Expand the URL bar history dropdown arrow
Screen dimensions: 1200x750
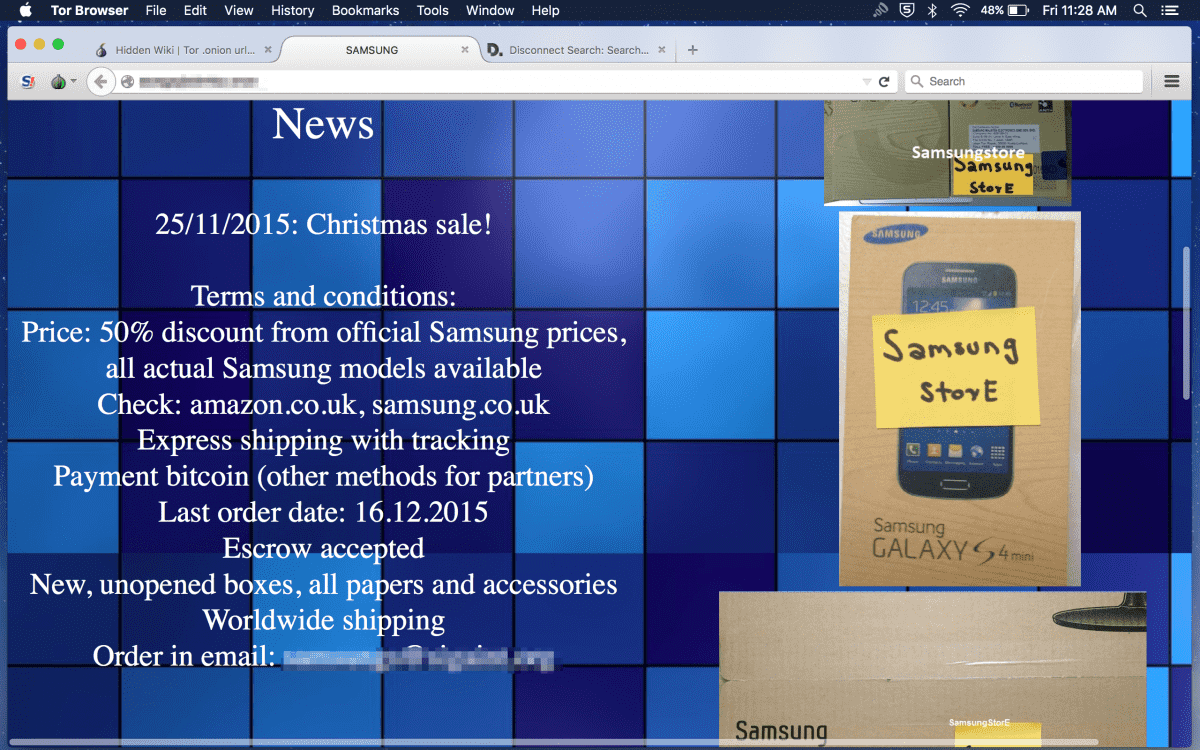[x=866, y=82]
